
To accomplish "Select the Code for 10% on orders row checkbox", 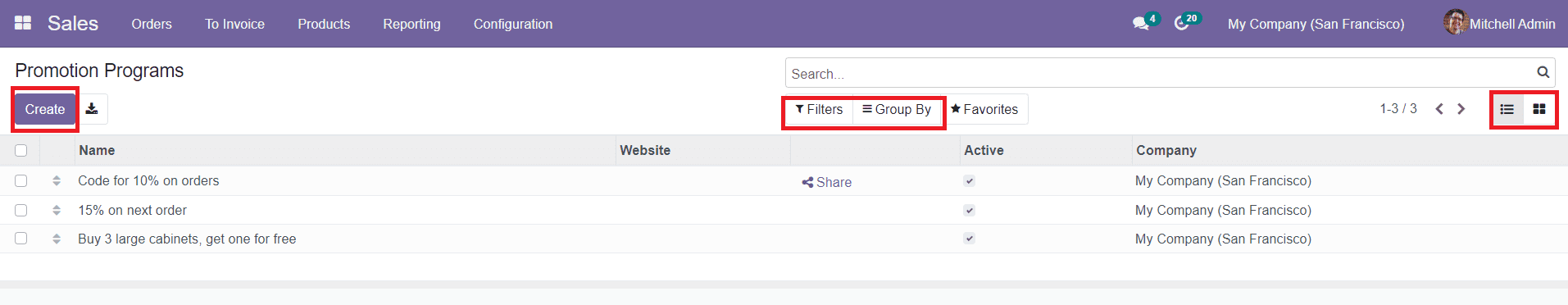I will [x=21, y=180].
